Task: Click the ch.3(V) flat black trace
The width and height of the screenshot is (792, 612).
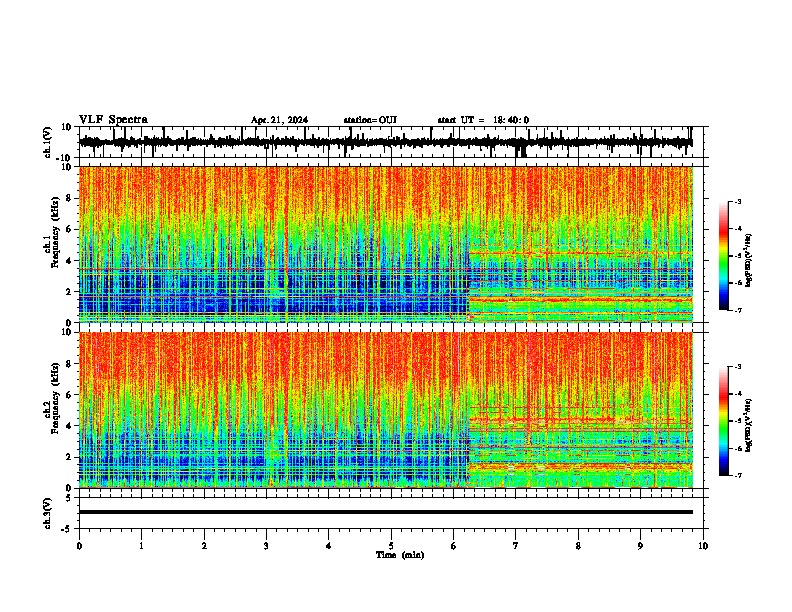Action: tap(385, 512)
